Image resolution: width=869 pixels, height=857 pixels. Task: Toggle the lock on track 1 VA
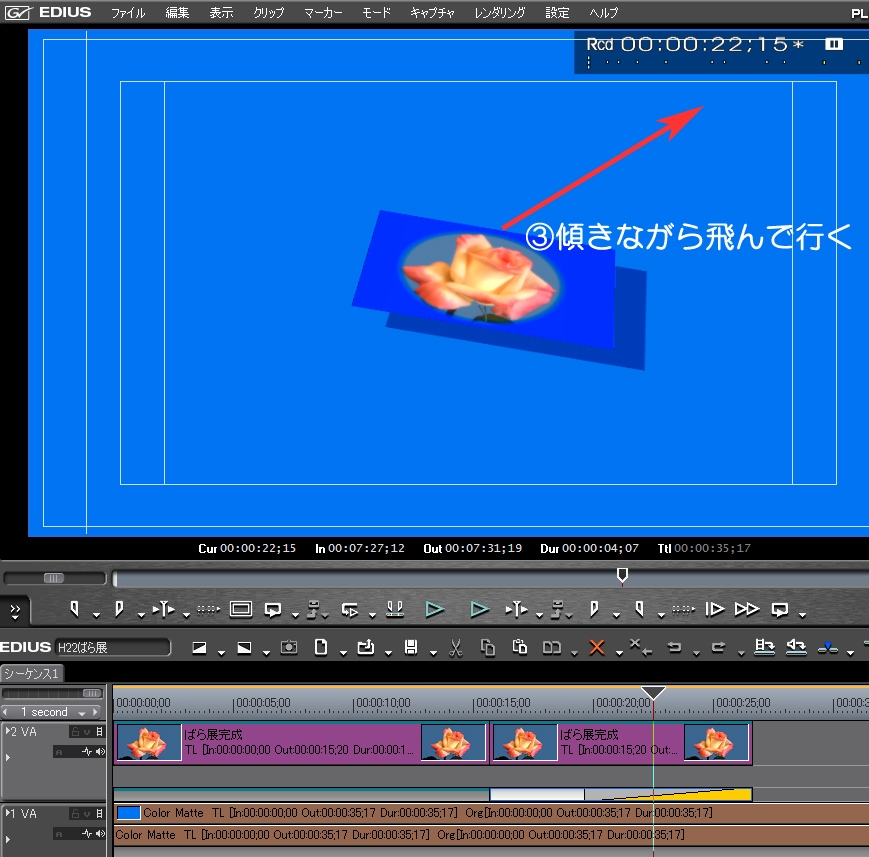click(x=75, y=815)
